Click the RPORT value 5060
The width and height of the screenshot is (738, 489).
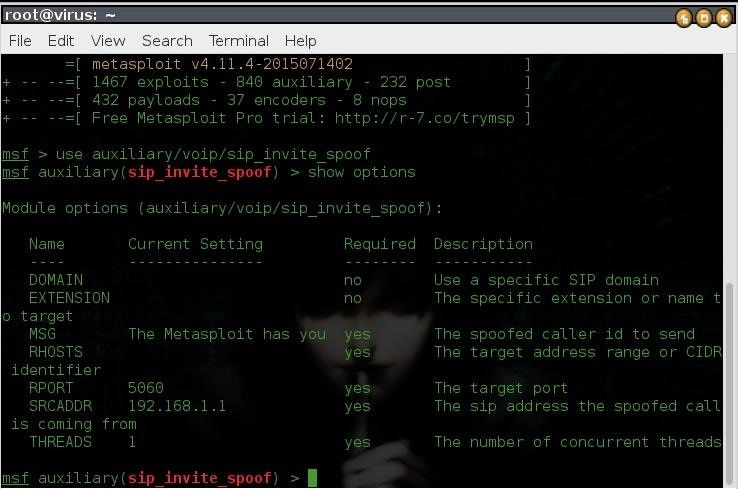145,388
